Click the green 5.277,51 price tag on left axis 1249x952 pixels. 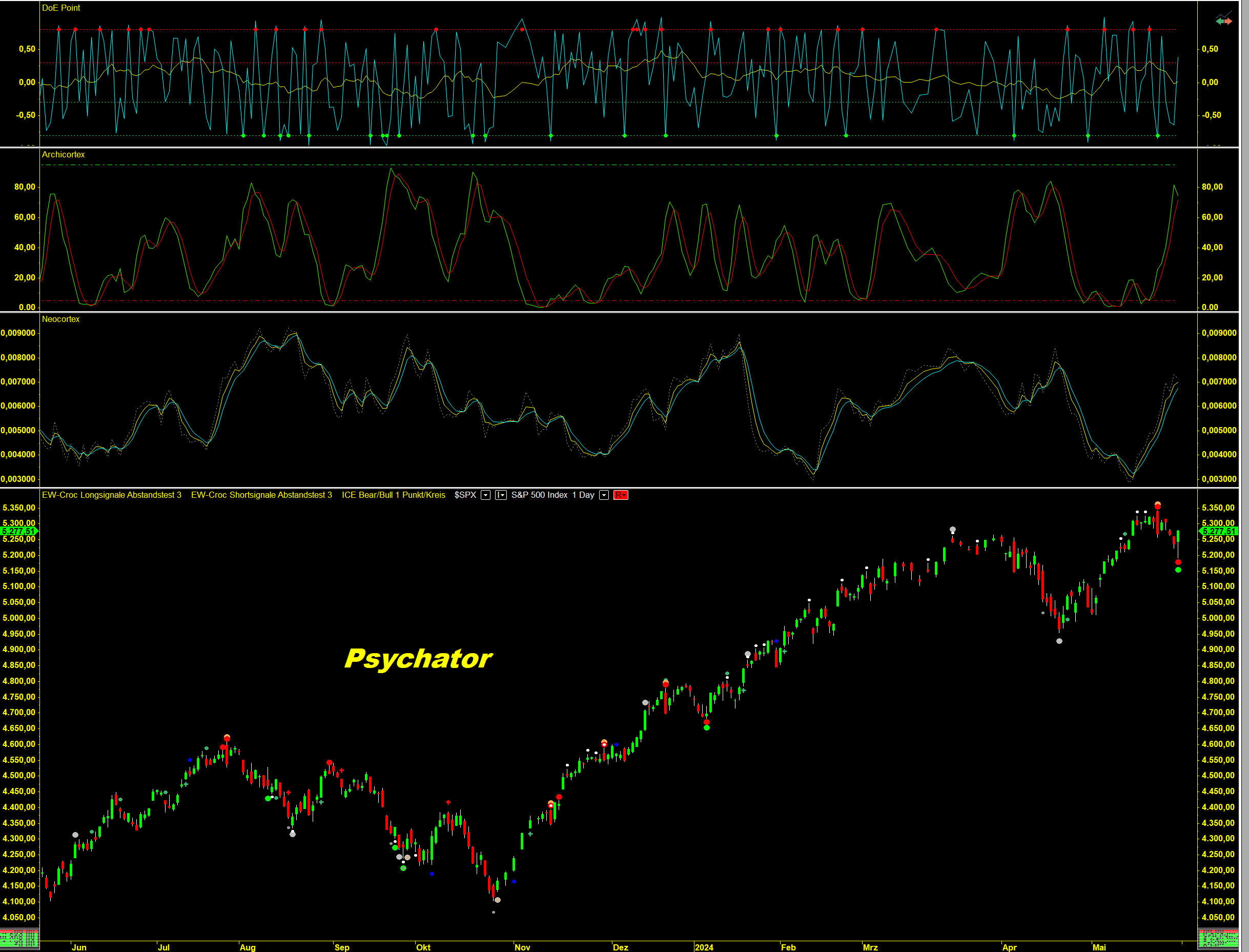click(18, 531)
